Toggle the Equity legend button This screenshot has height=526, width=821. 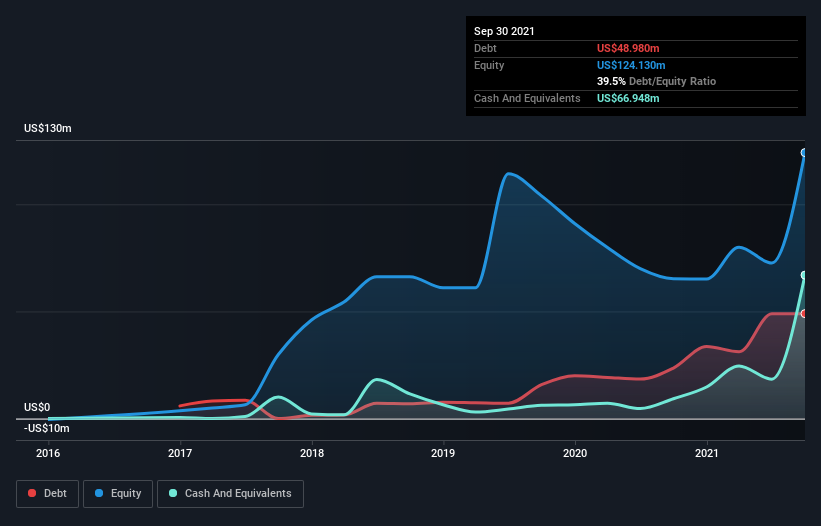coord(118,494)
